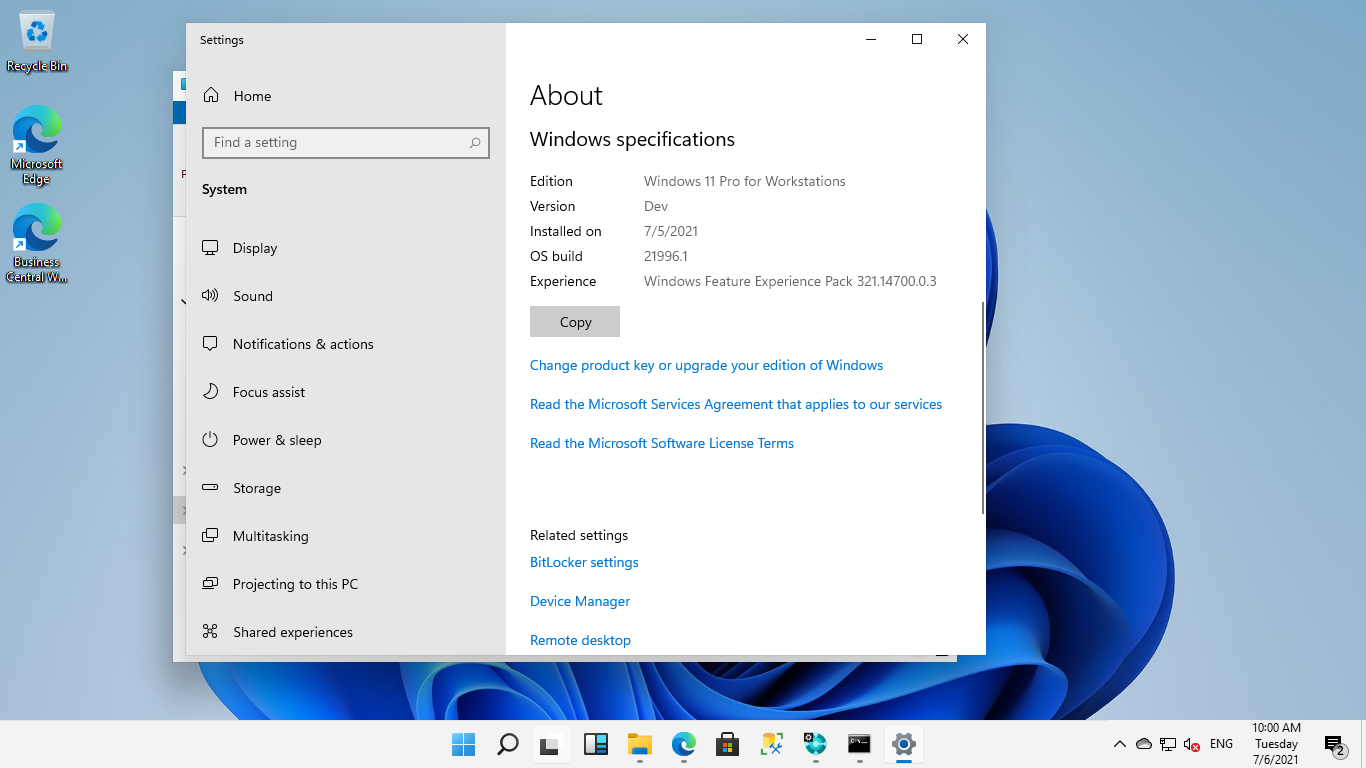Image resolution: width=1366 pixels, height=768 pixels.
Task: Click the Find a setting search box
Action: pos(345,142)
